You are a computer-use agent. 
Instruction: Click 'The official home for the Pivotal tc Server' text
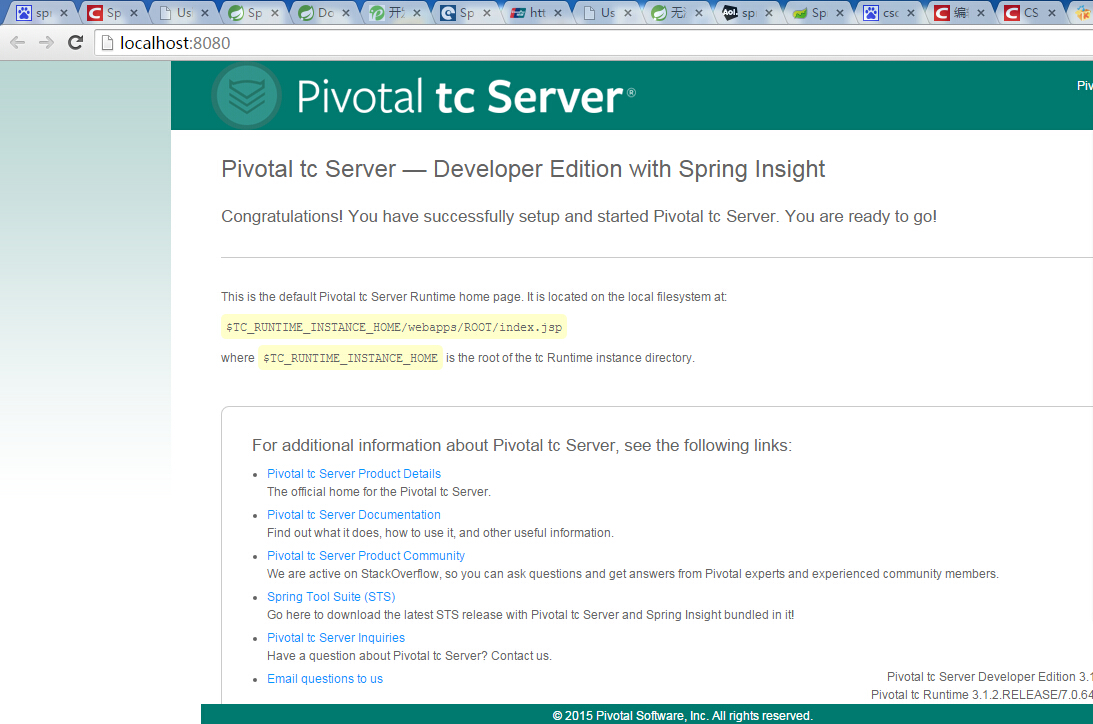tap(379, 492)
